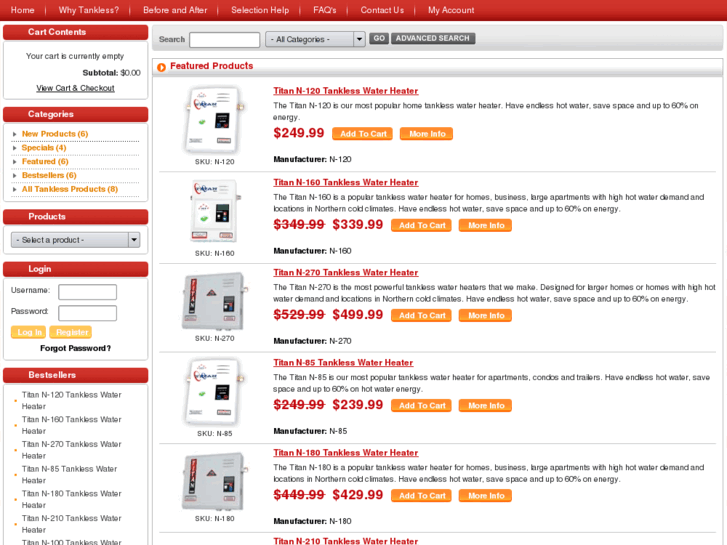The image size is (727, 545).
Task: Open bestseller Titan N-85 sidebar link
Action: 70,474
